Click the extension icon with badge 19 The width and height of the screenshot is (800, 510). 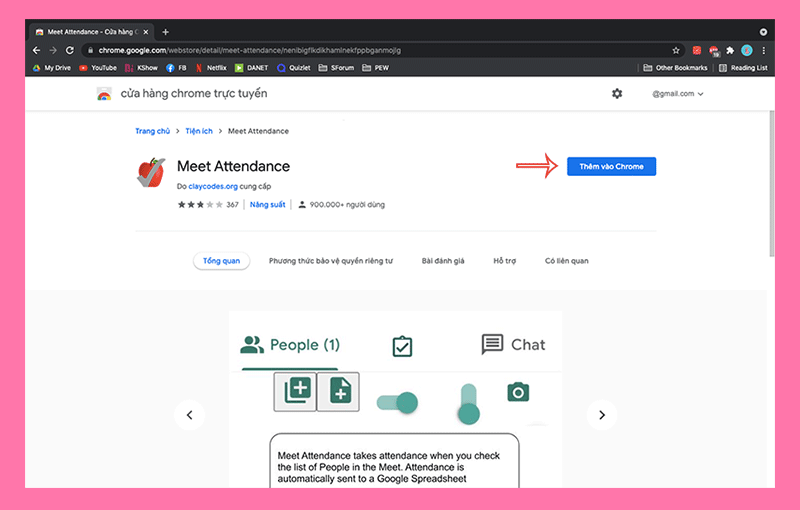[x=714, y=50]
